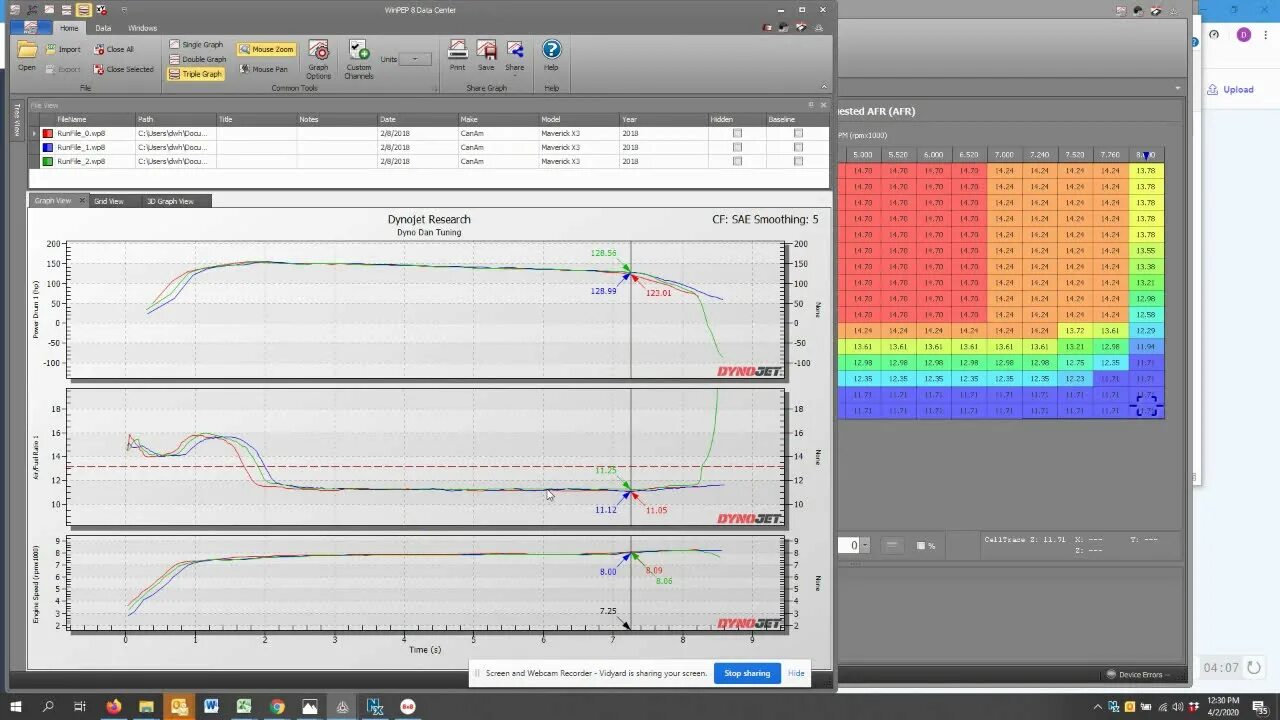This screenshot has height=720, width=1280.
Task: Toggle Hidden checkbox for RunFile_1.wp8
Action: pyautogui.click(x=737, y=147)
